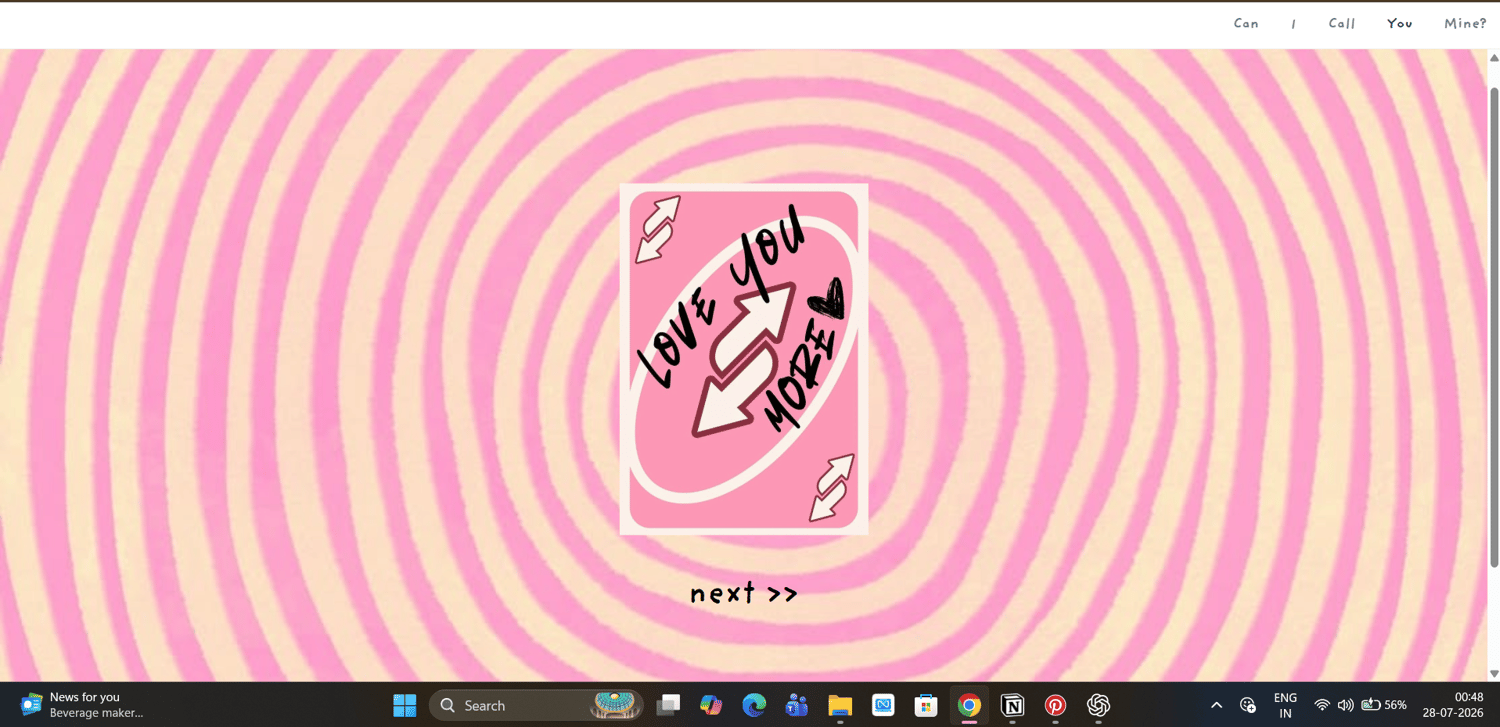The image size is (1500, 727).
Task: Show hidden system tray icons
Action: [1216, 705]
